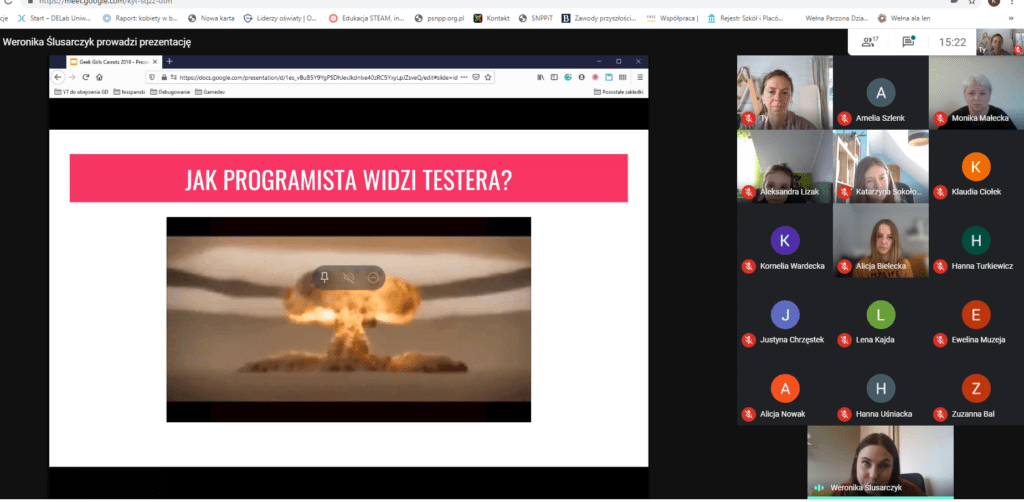This screenshot has width=1024, height=502.
Task: Click the muted mic icon beside Katarzyna Sokoło...
Action: coord(844,192)
